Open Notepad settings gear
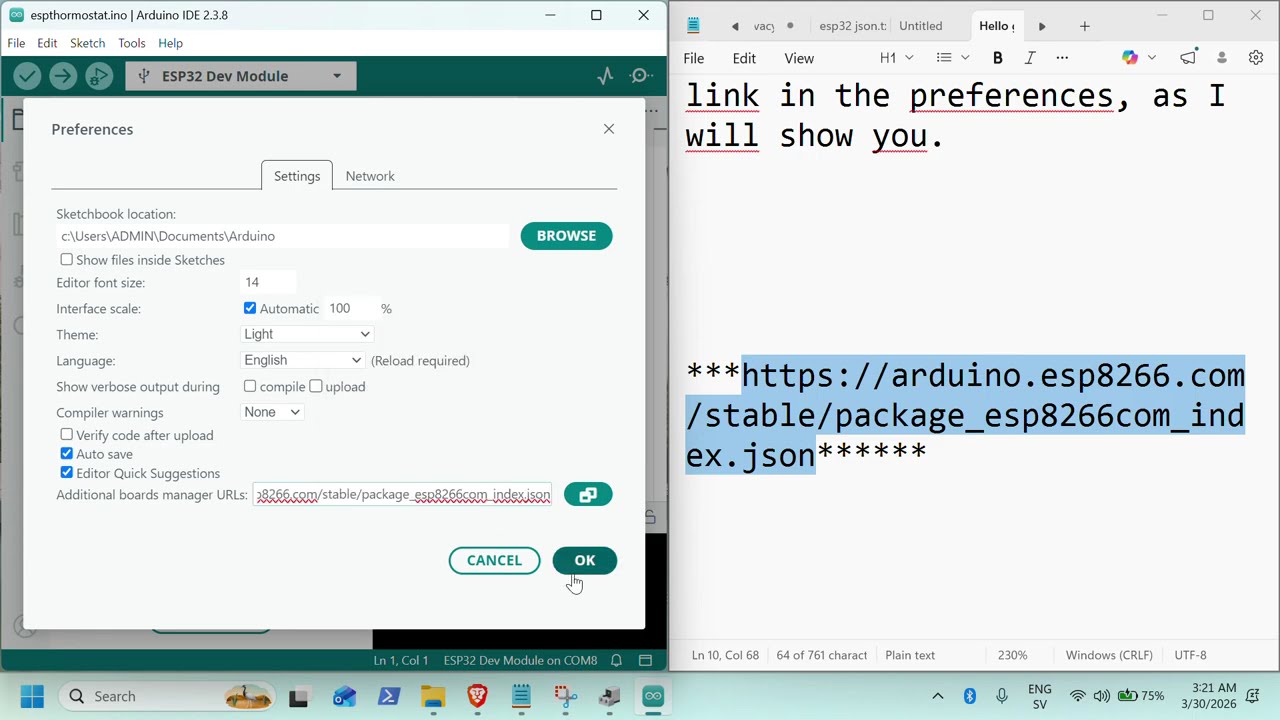This screenshot has width=1280, height=720. (x=1256, y=58)
